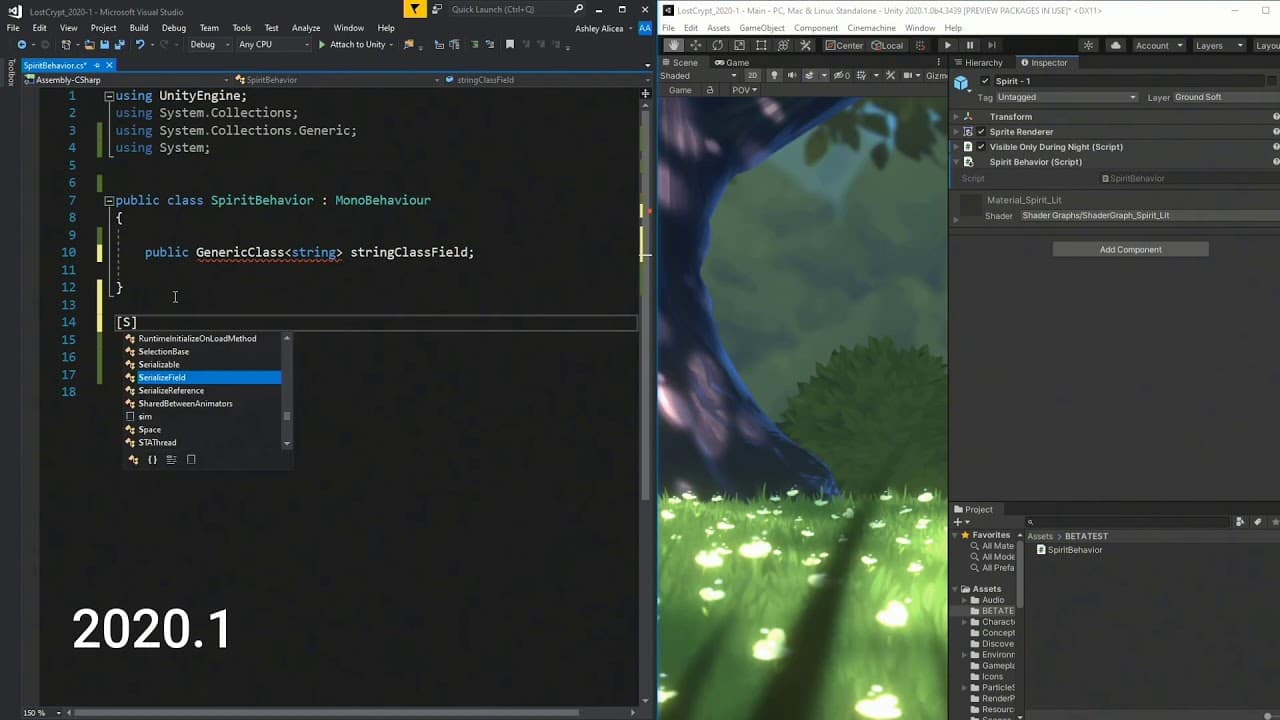This screenshot has height=720, width=1280.
Task: Open Unity Account dropdown
Action: (1158, 45)
